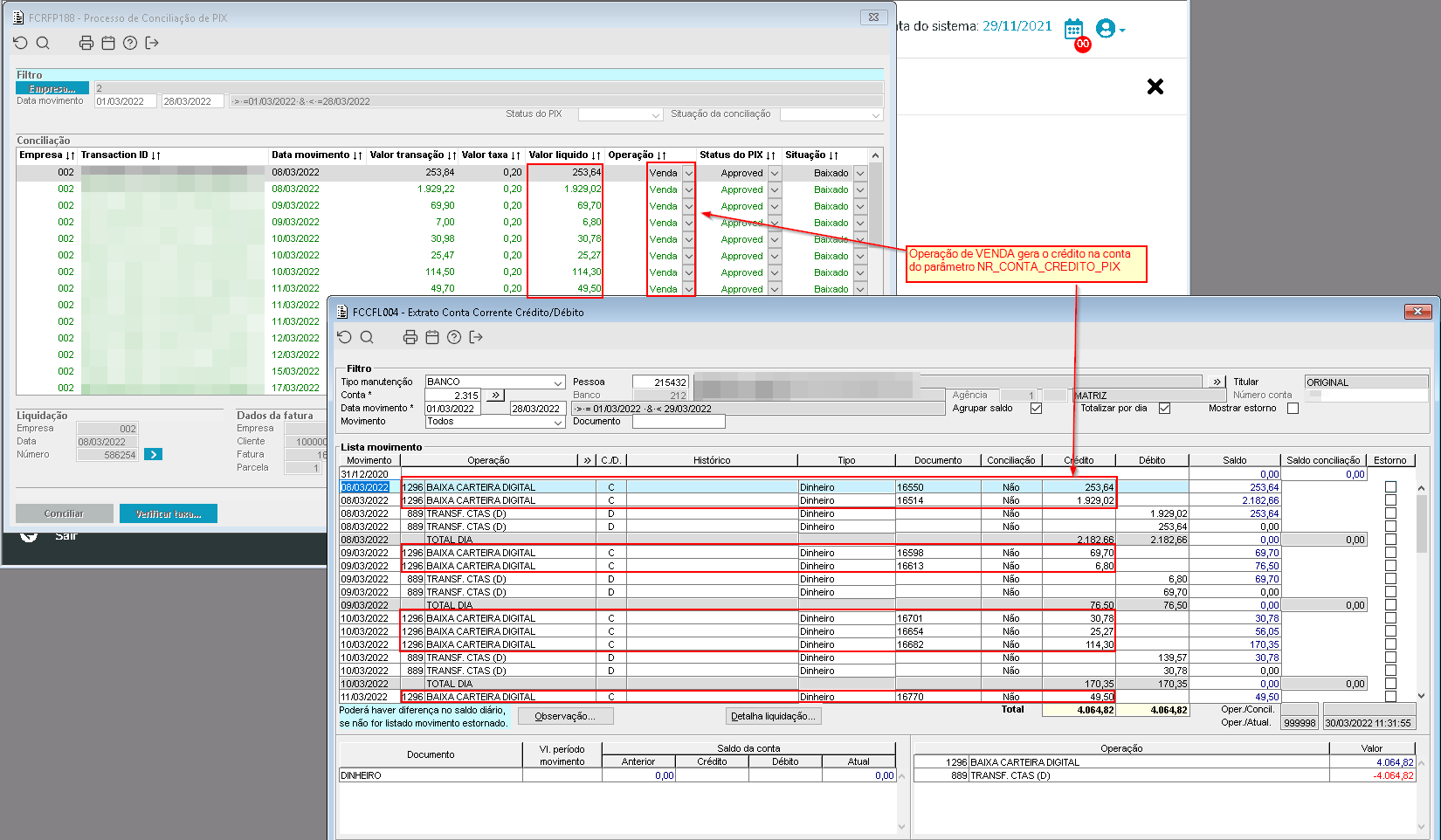This screenshot has width=1441, height=840.
Task: Click scroll-up arrow of Lista movimento grid
Action: click(x=1421, y=487)
